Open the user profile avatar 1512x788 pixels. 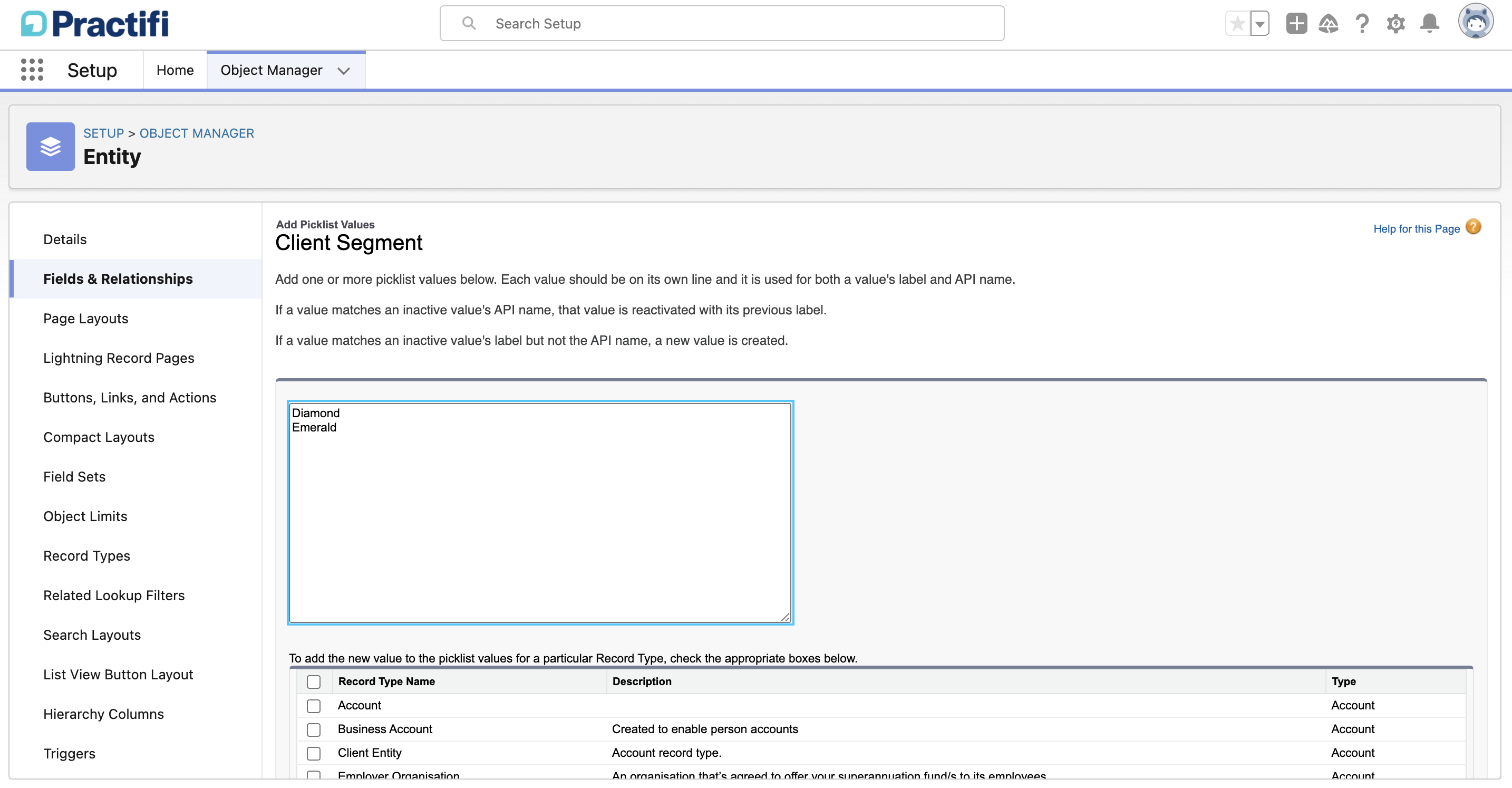1476,22
